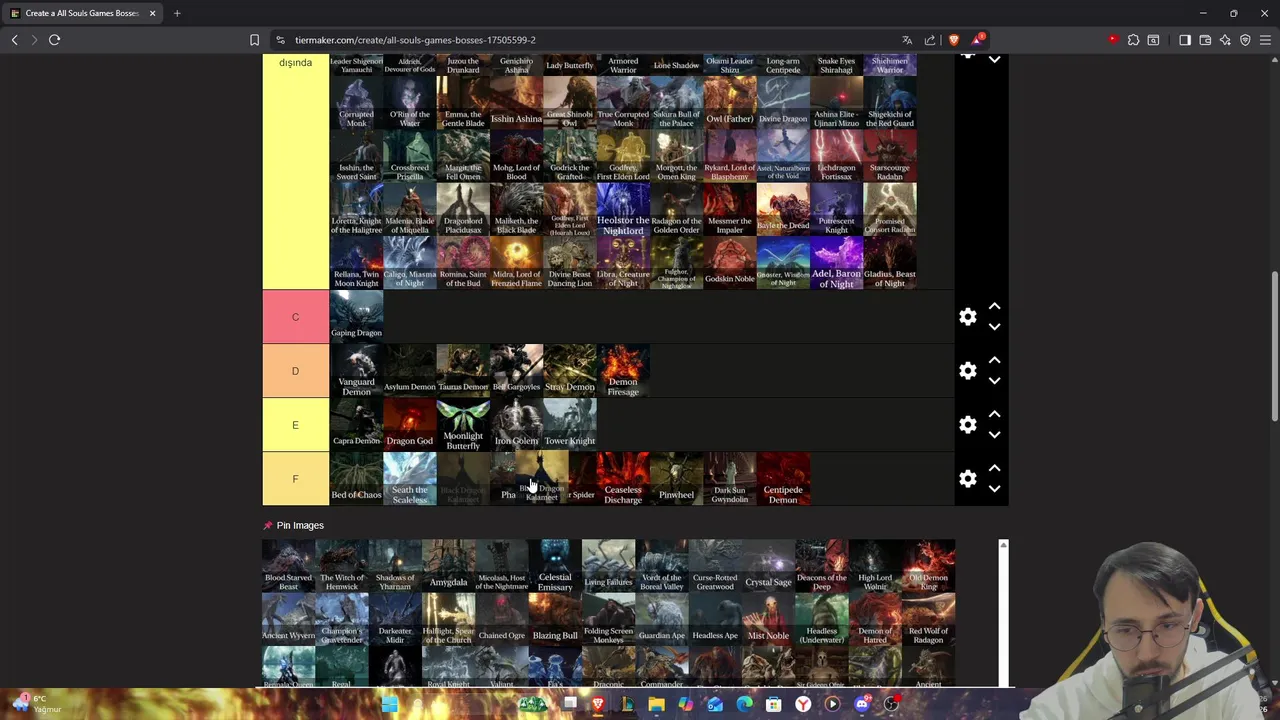Select the Bed of Chaos image
The width and height of the screenshot is (1280, 720).
tap(356, 479)
